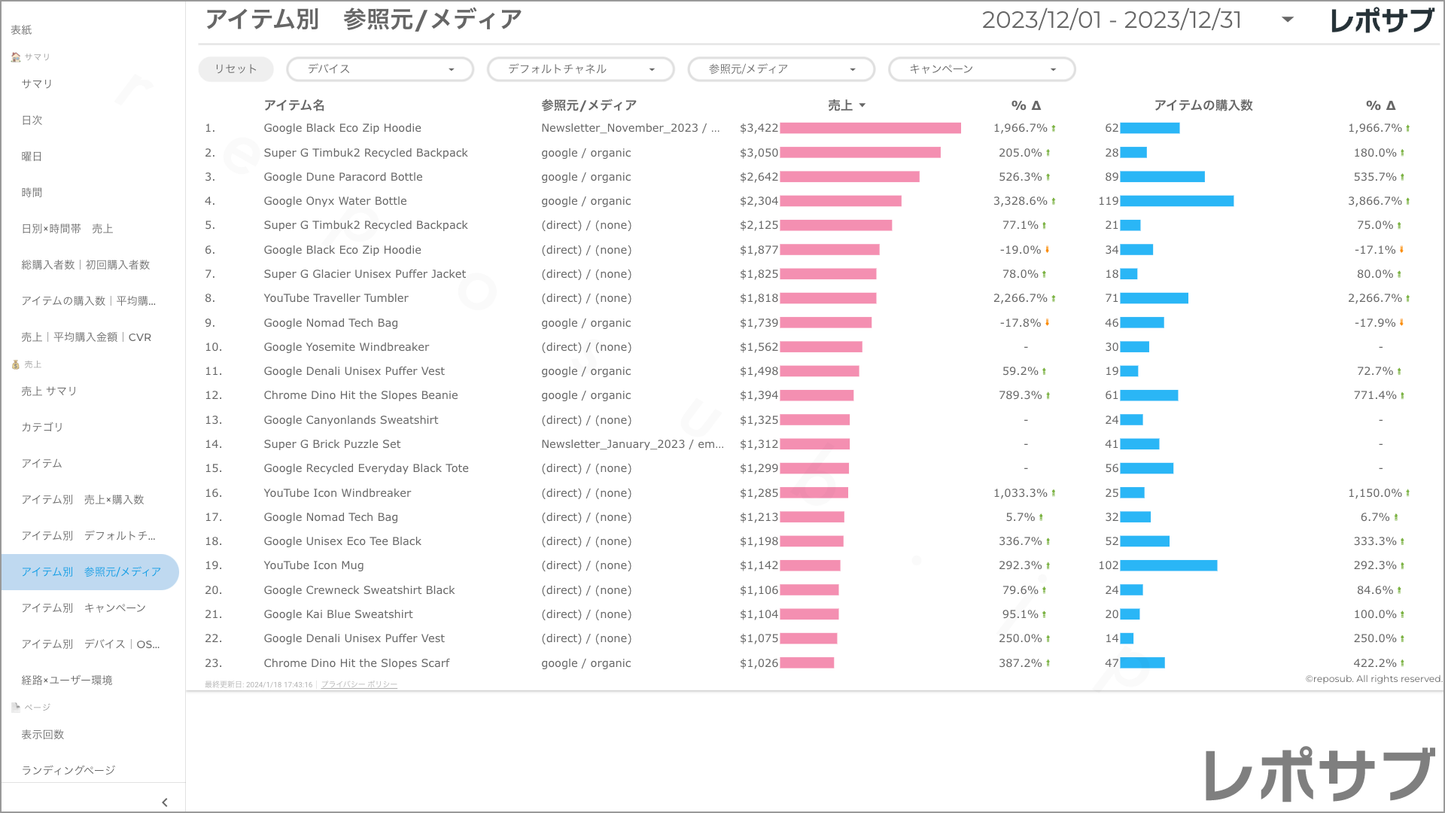This screenshot has width=1445, height=813.
Task: Click the sort arrow next to 売上 header
Action: 862,105
